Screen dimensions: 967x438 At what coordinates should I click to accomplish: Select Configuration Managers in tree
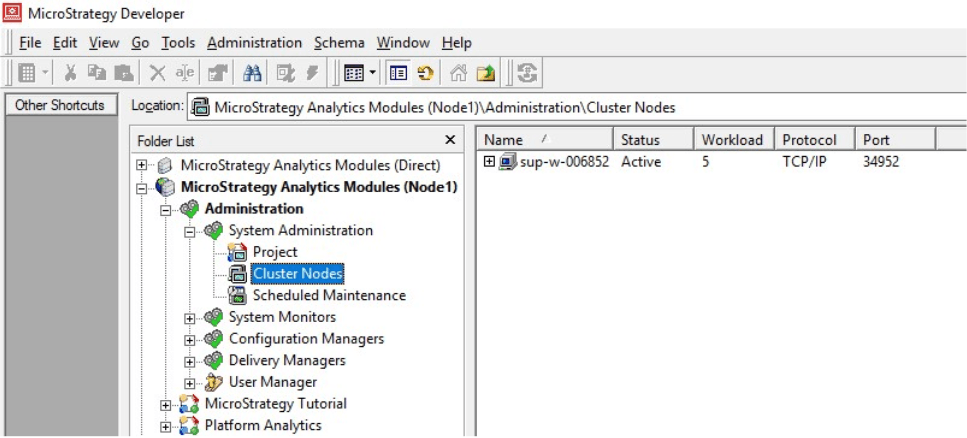tap(307, 339)
